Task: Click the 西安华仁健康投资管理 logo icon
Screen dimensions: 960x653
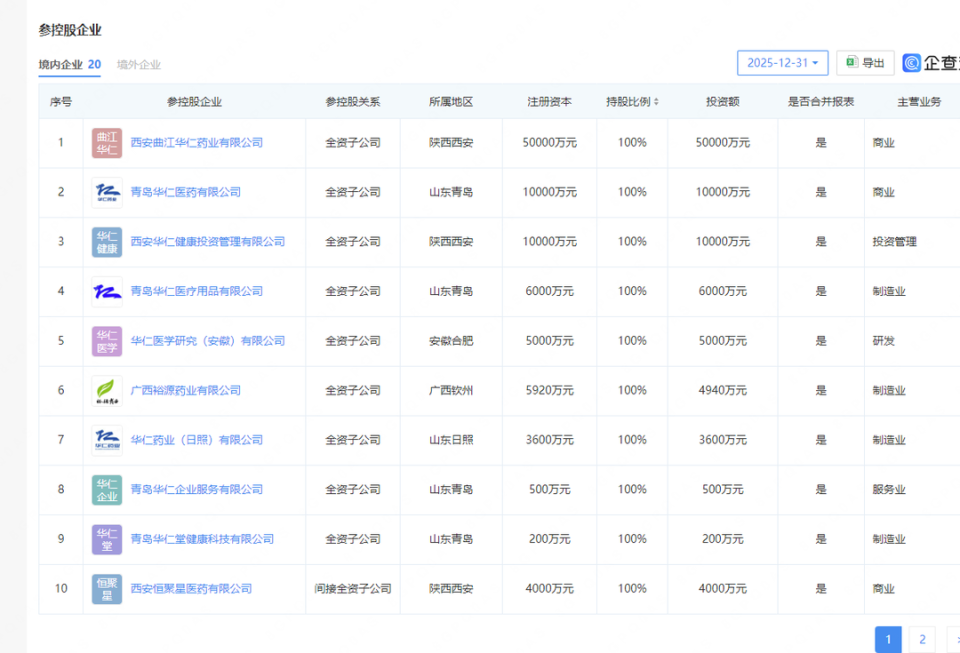Action: [107, 242]
